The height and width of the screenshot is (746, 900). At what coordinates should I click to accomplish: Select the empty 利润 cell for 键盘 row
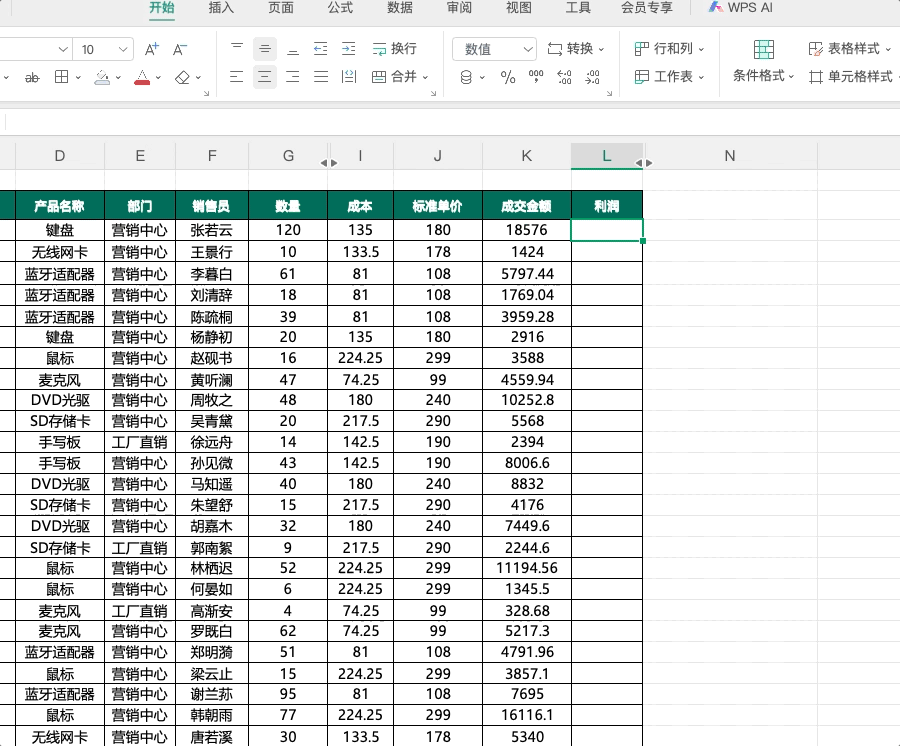[x=607, y=230]
